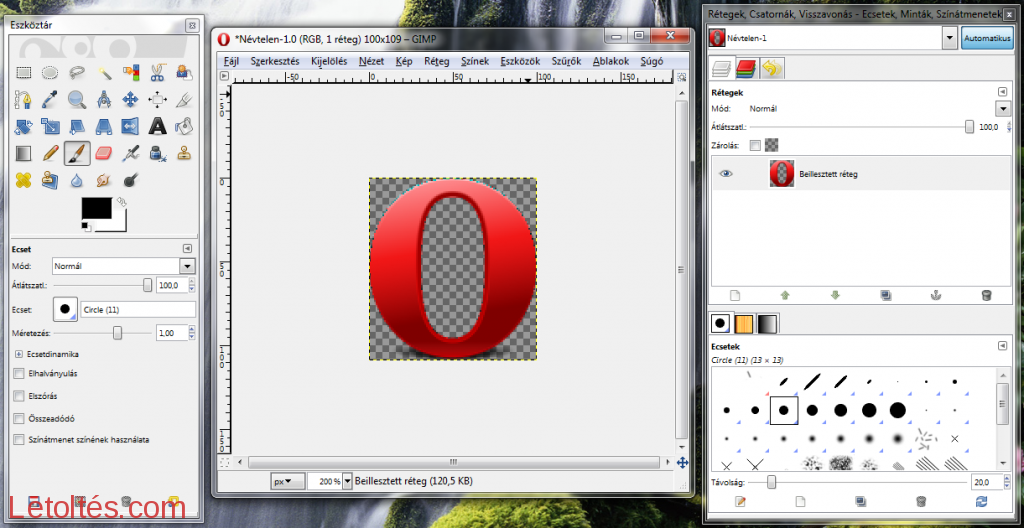Open the Kijelölés menu
This screenshot has height=528, width=1024.
point(329,61)
